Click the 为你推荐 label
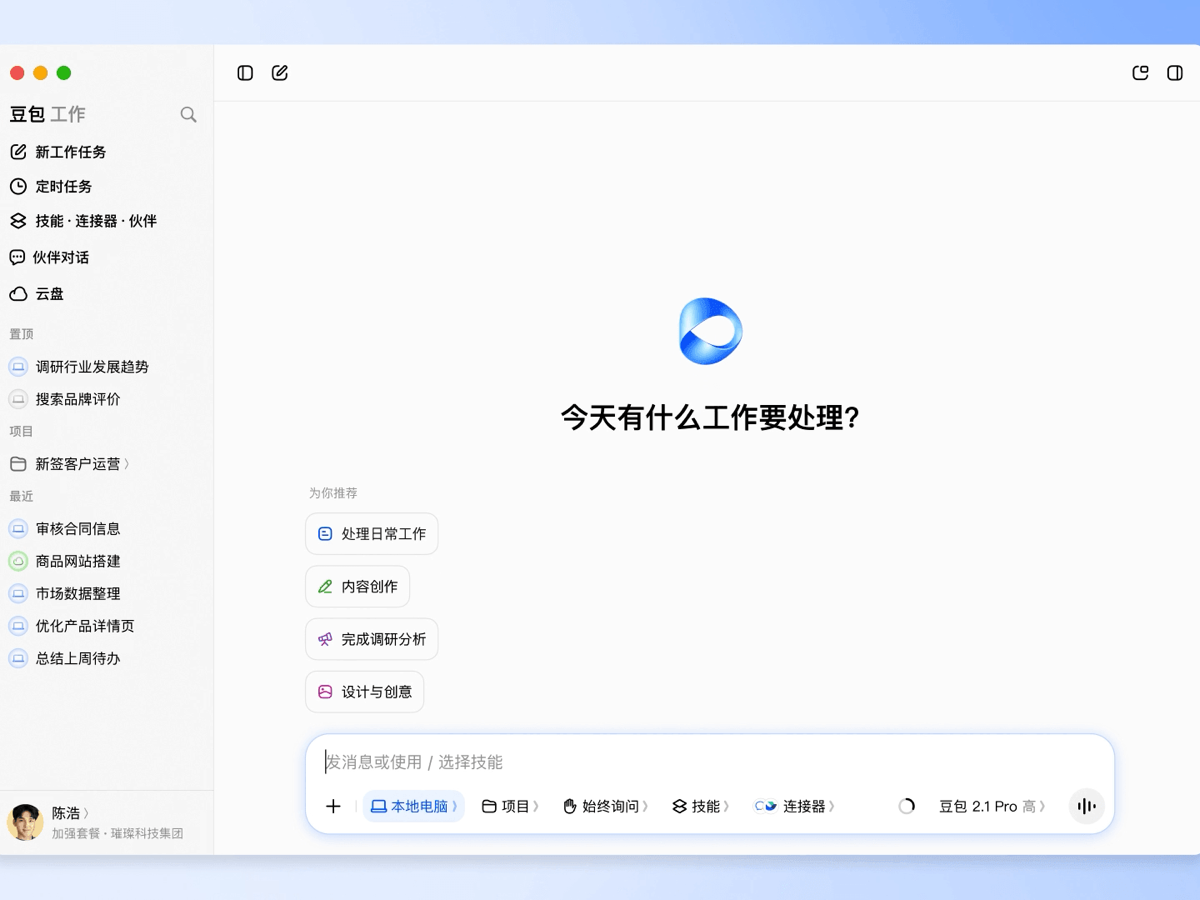 [x=333, y=493]
